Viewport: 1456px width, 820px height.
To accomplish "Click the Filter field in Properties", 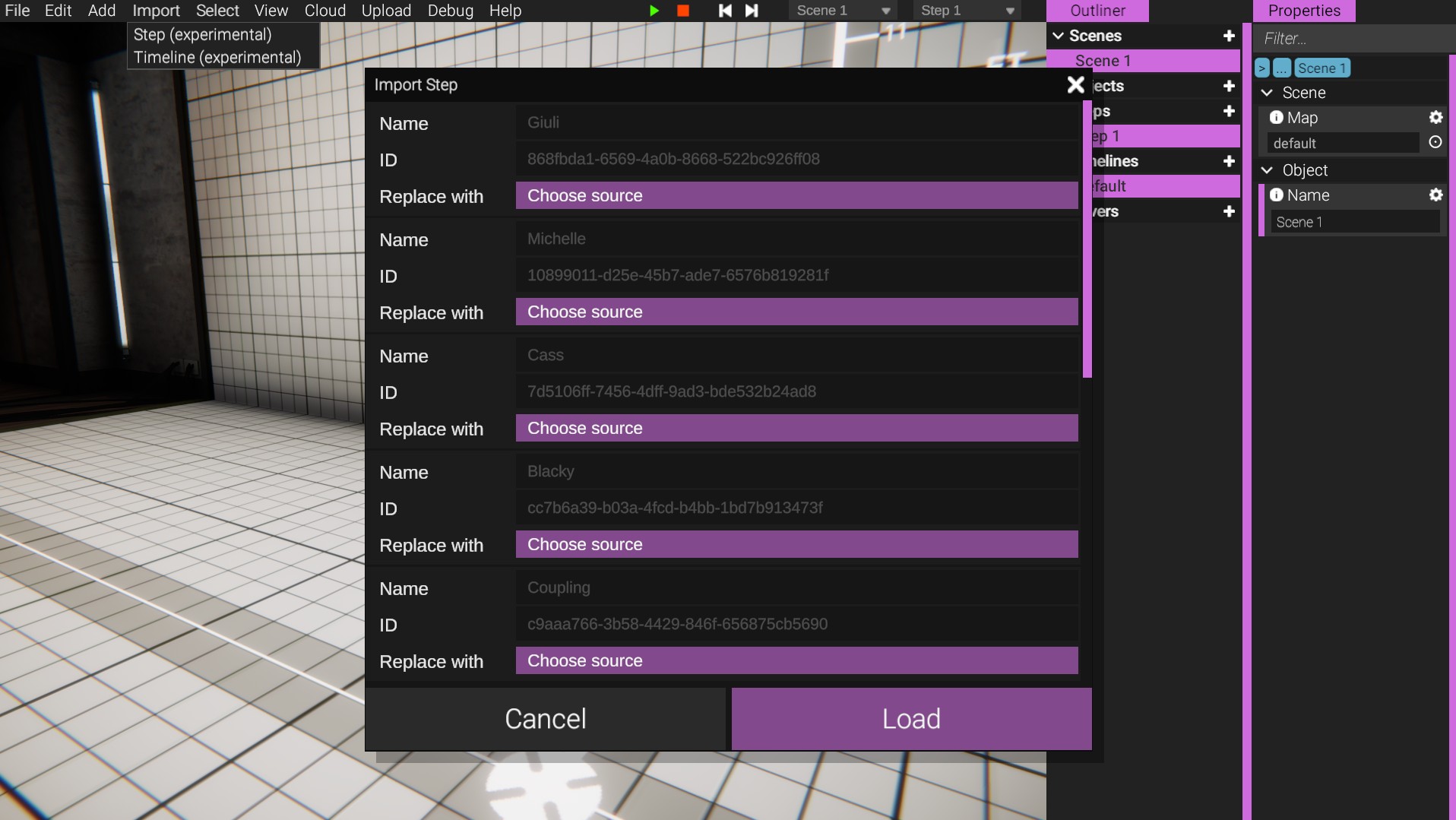I will (1353, 38).
